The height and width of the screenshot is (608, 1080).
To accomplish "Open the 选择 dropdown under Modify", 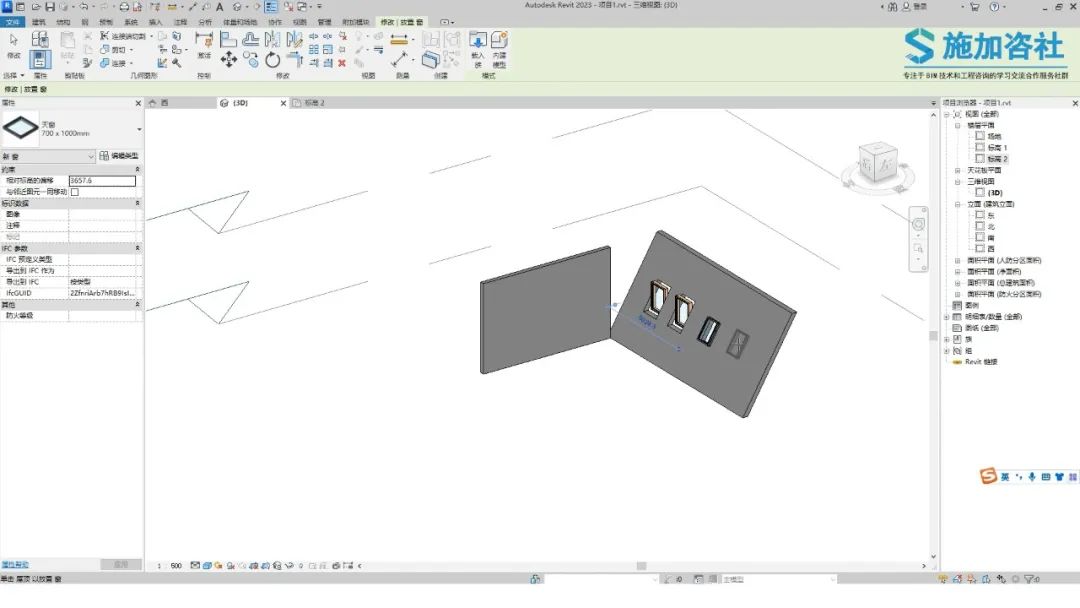I will click(14, 76).
